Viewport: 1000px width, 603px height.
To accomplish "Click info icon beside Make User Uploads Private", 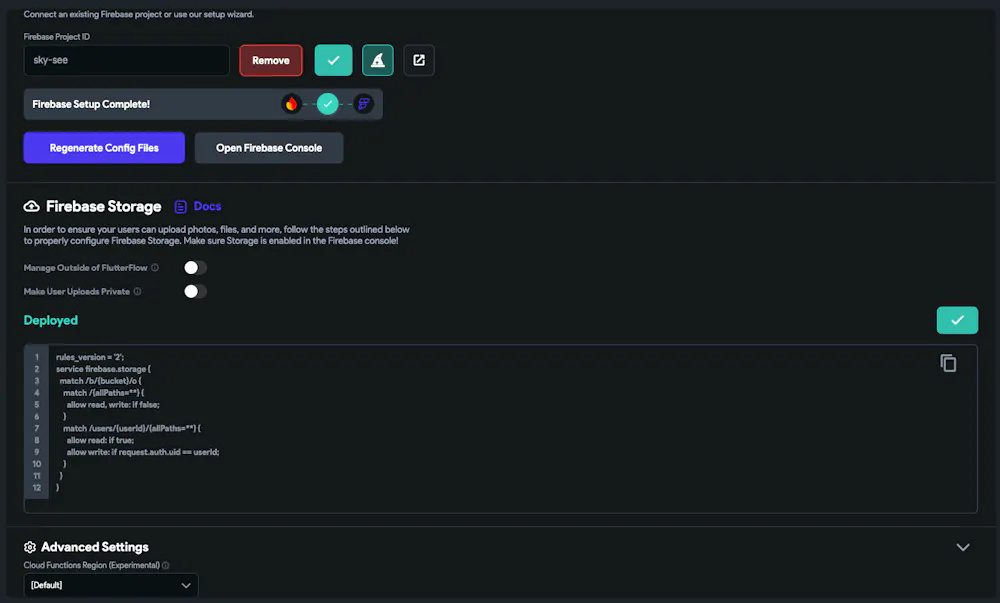I will (137, 291).
